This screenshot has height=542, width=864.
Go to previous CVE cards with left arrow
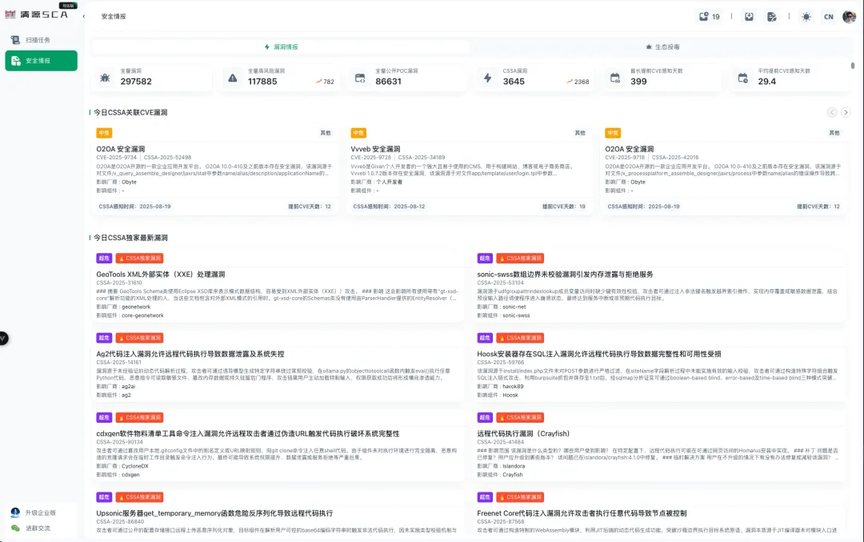tap(832, 112)
